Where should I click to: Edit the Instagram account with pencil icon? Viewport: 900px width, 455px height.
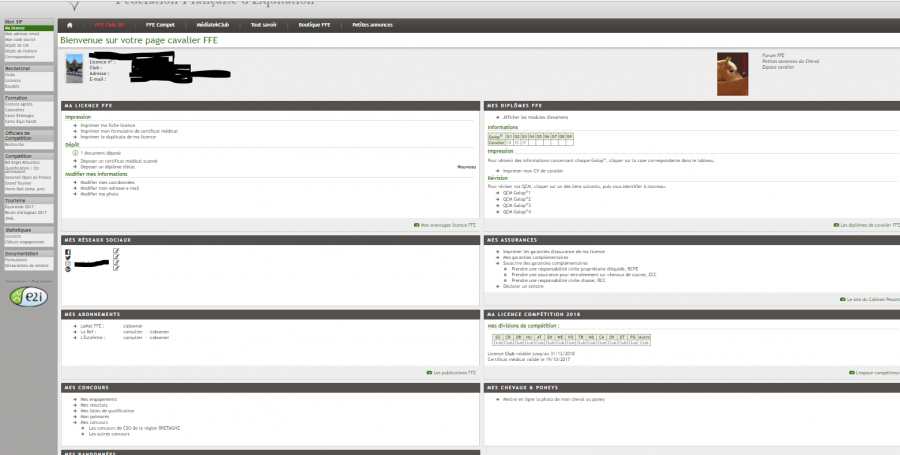tap(116, 263)
